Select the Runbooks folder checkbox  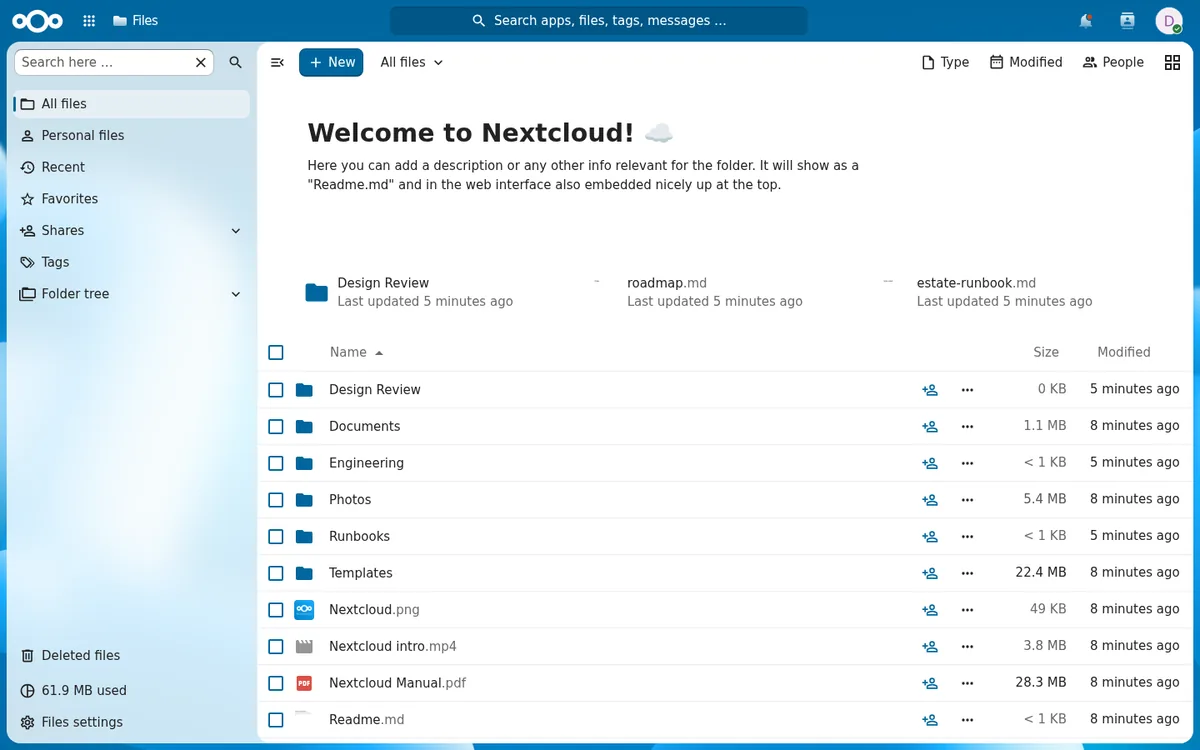tap(276, 536)
